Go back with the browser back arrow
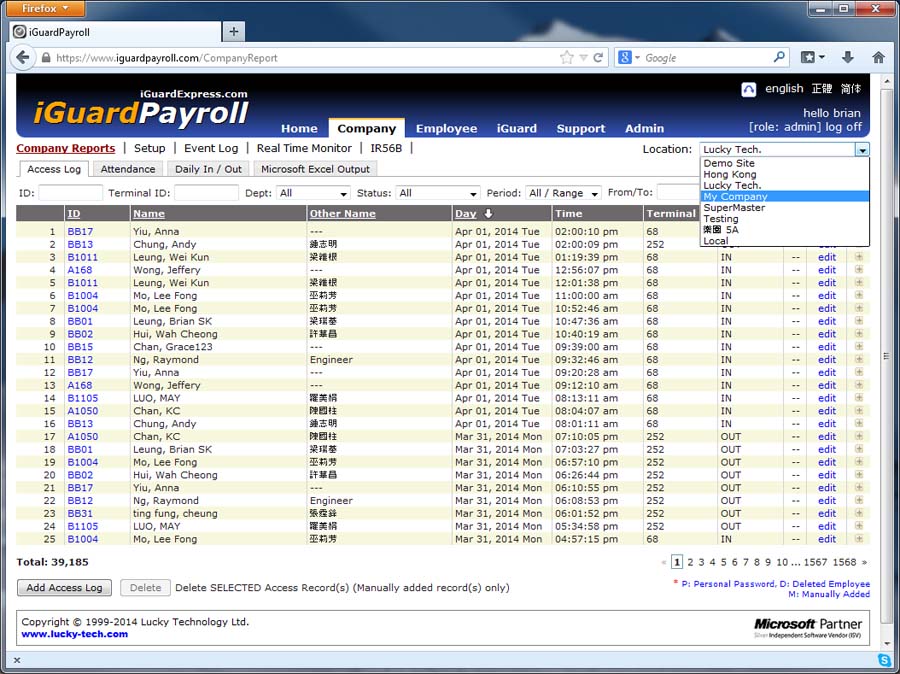The image size is (900, 674). pos(23,57)
